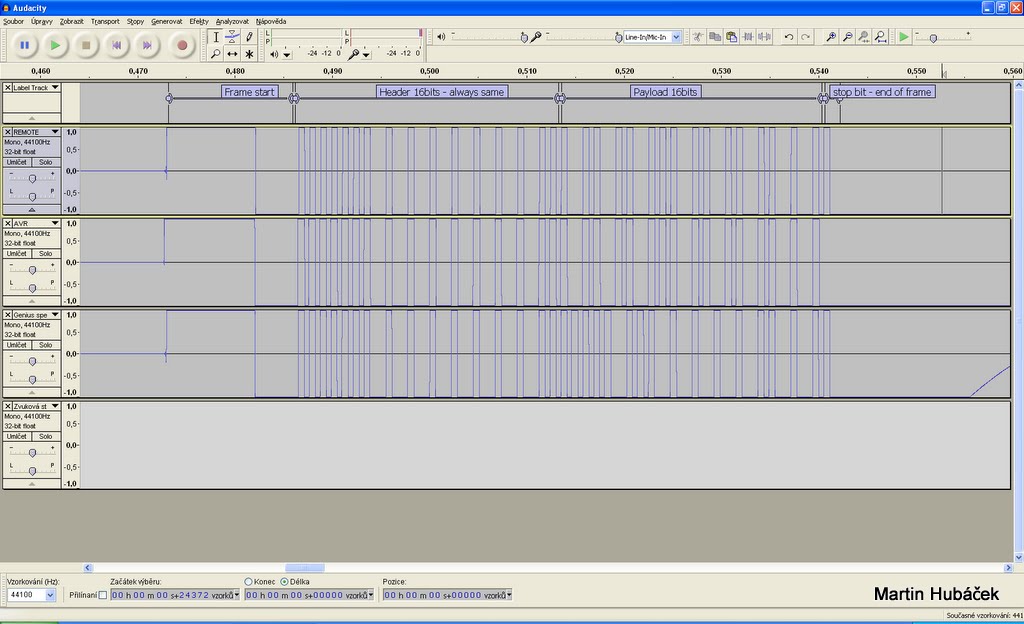This screenshot has width=1024, height=624.
Task: Open the AVR track dropdown menu
Action: coord(55,223)
